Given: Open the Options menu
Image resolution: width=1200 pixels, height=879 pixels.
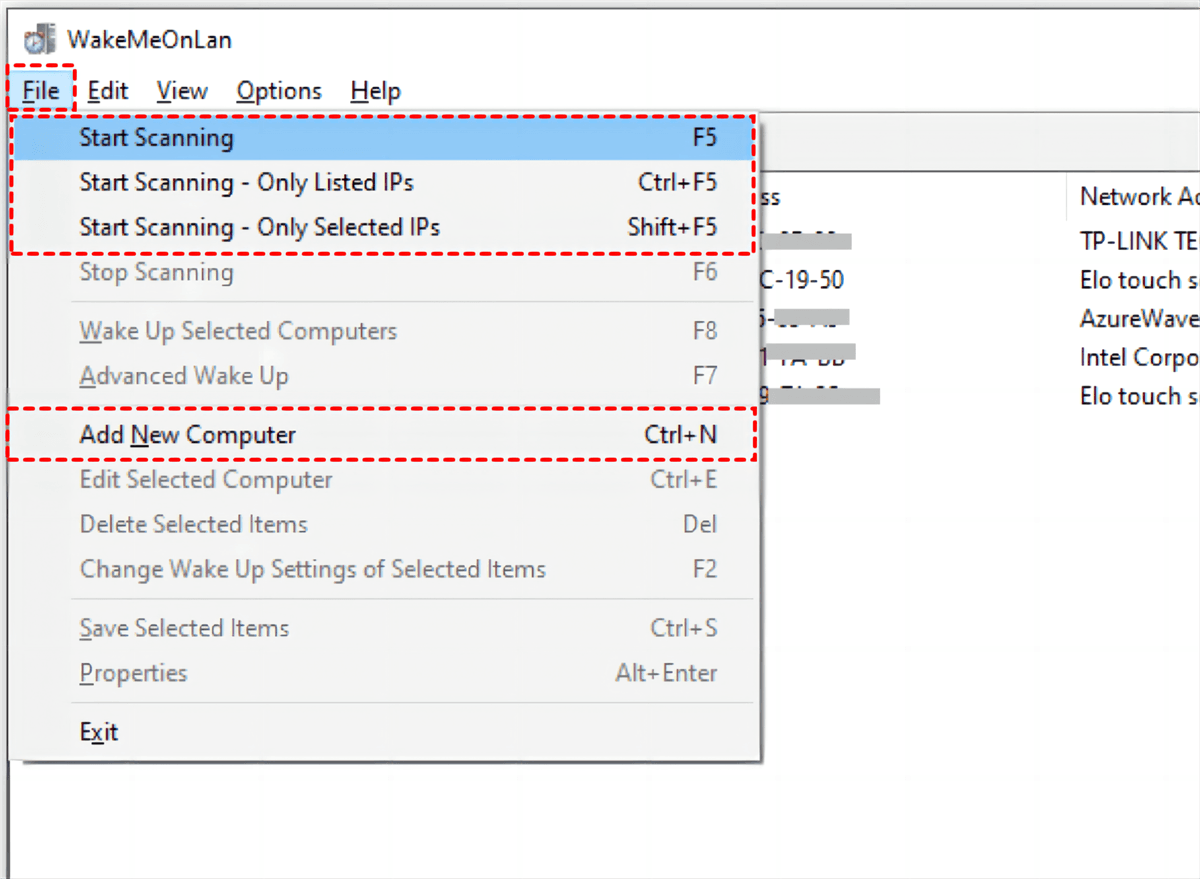Looking at the screenshot, I should pos(279,91).
